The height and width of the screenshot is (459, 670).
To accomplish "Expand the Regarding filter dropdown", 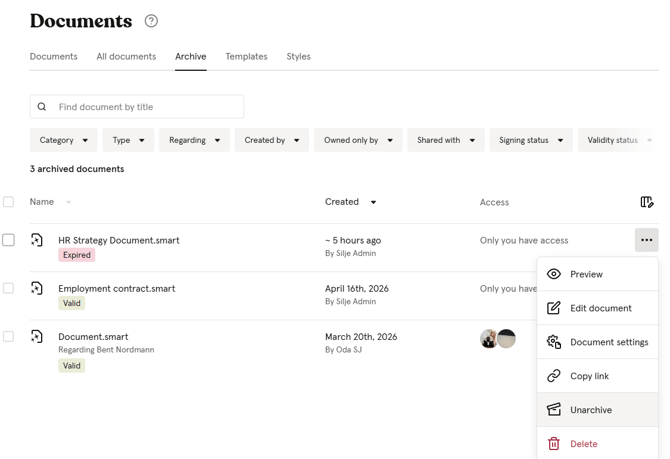I will point(194,140).
